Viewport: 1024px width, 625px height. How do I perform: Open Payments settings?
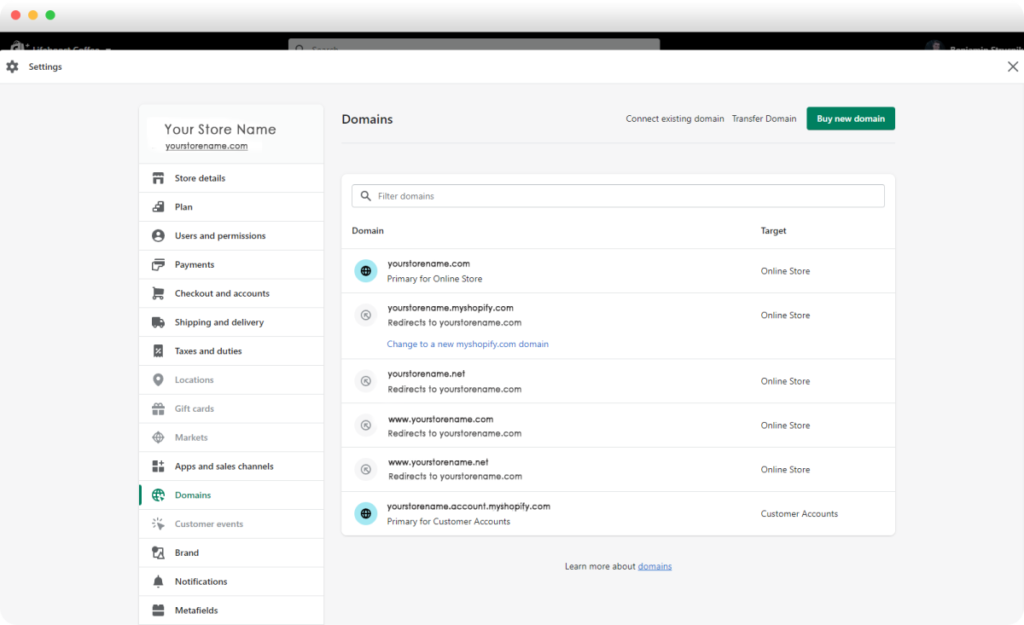coord(231,264)
